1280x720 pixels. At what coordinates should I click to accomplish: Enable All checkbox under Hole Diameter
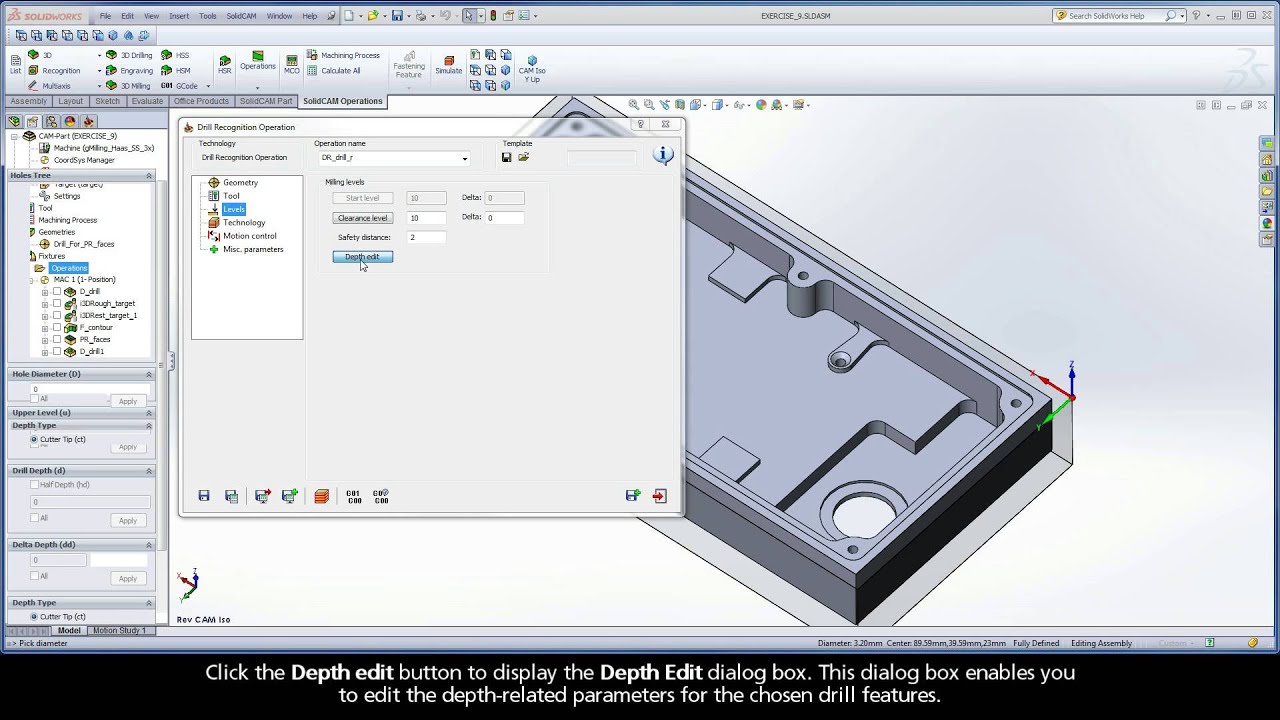[x=35, y=399]
